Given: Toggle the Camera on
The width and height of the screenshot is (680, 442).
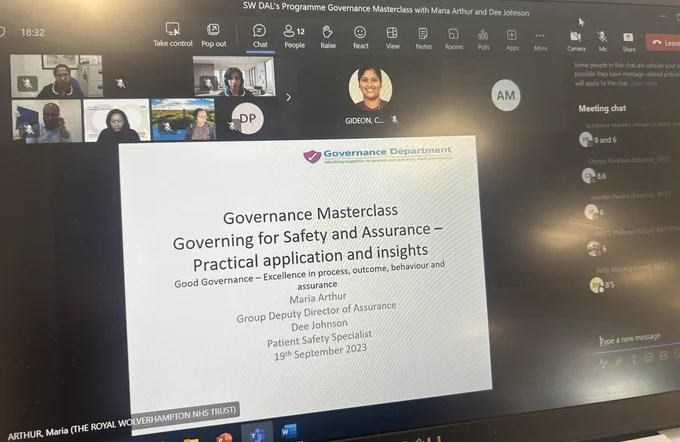Looking at the screenshot, I should [x=576, y=42].
